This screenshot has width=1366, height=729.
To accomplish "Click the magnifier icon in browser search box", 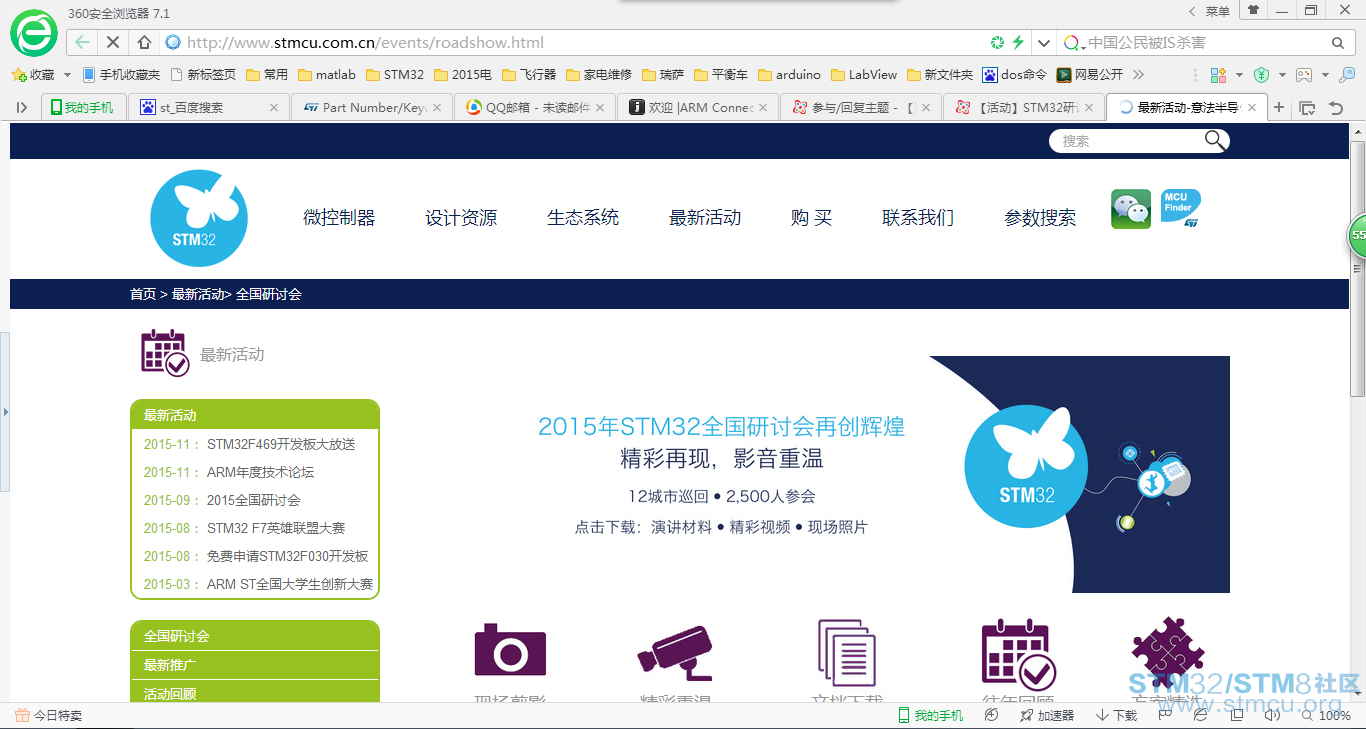I will [x=1337, y=43].
